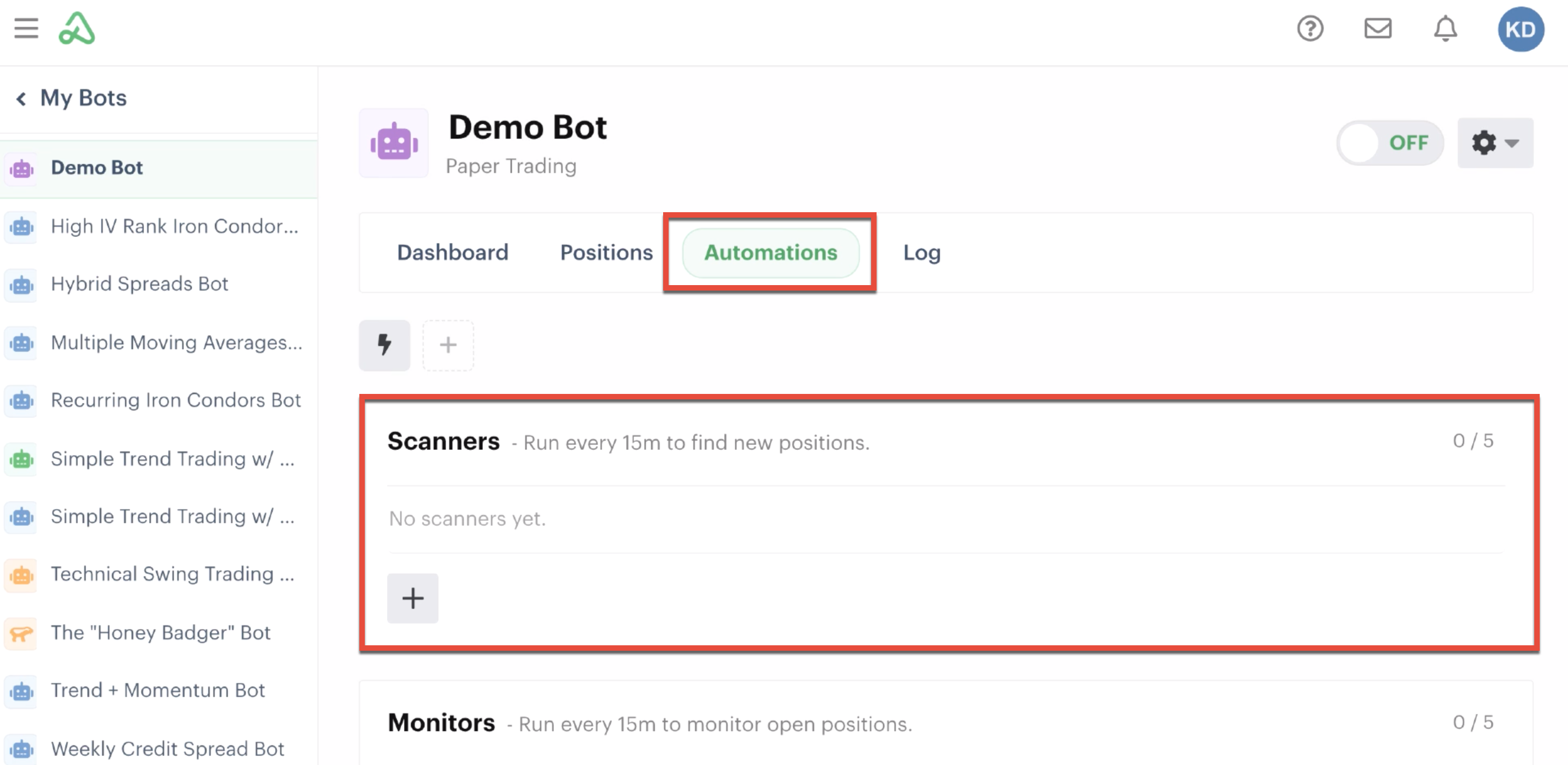Click the dashed plus add button
The image size is (1568, 765).
(x=448, y=345)
